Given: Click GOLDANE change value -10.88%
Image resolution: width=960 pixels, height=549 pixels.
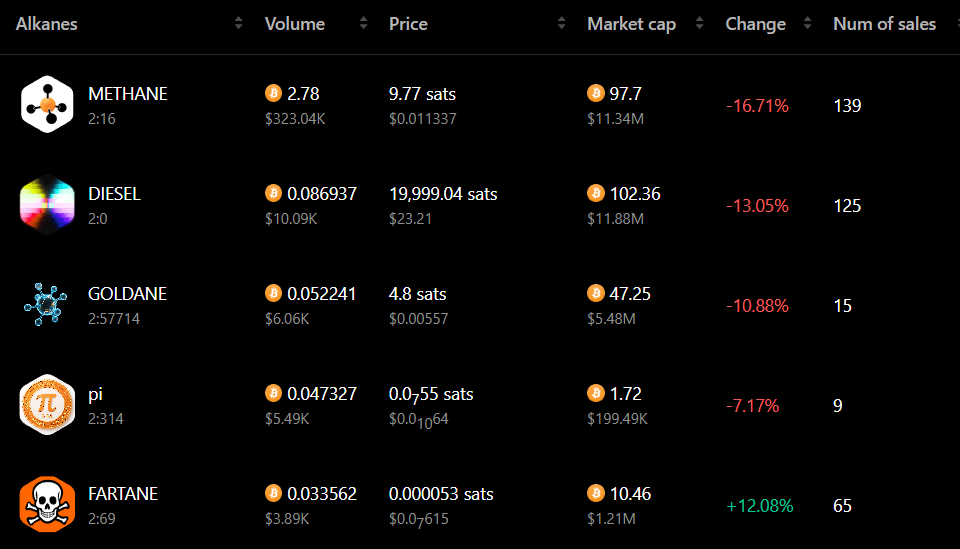Looking at the screenshot, I should [x=757, y=305].
